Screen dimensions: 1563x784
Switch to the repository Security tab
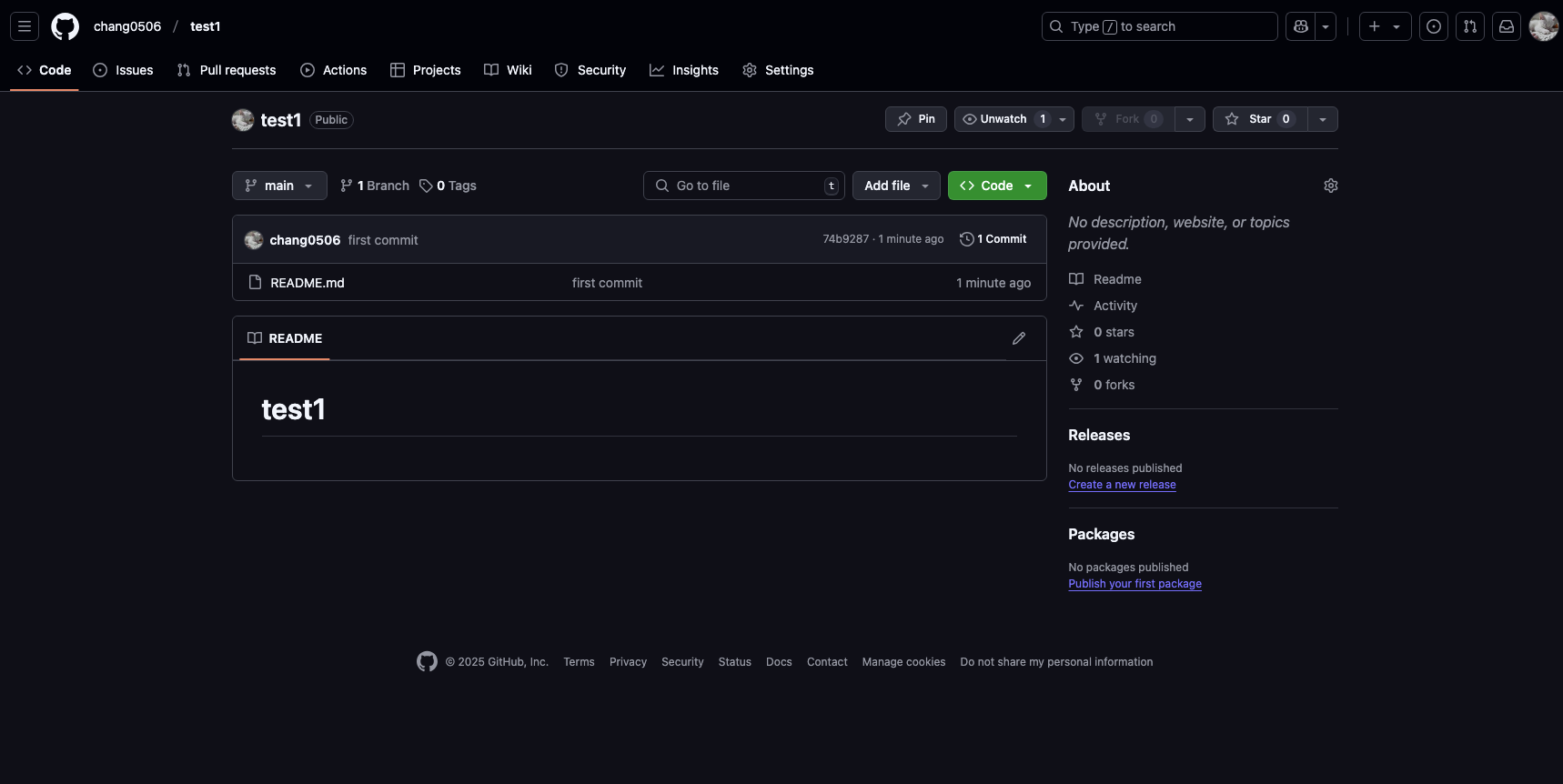(x=590, y=70)
